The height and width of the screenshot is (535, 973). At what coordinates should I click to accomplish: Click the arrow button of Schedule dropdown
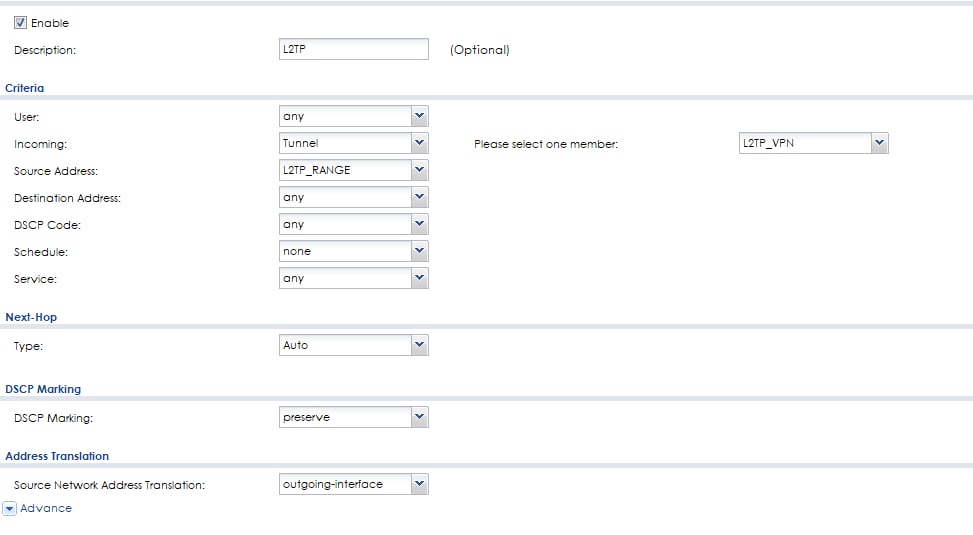pos(420,251)
